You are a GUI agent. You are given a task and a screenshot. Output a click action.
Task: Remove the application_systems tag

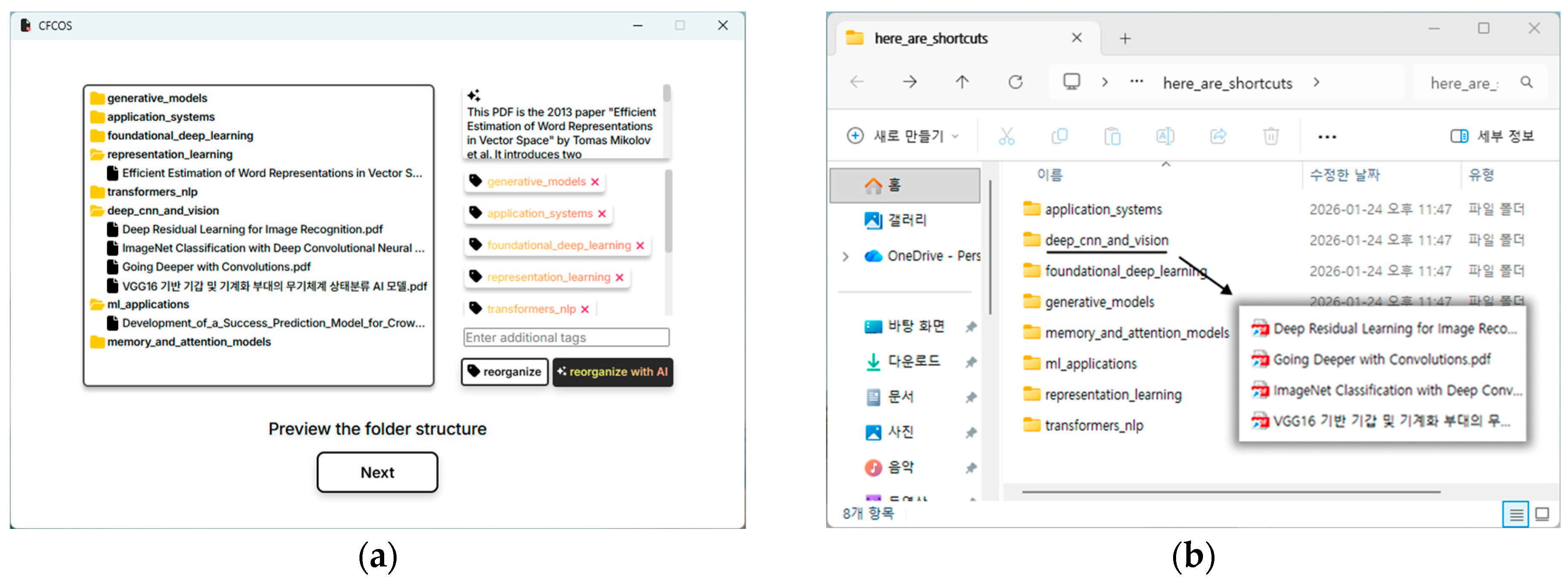(601, 214)
